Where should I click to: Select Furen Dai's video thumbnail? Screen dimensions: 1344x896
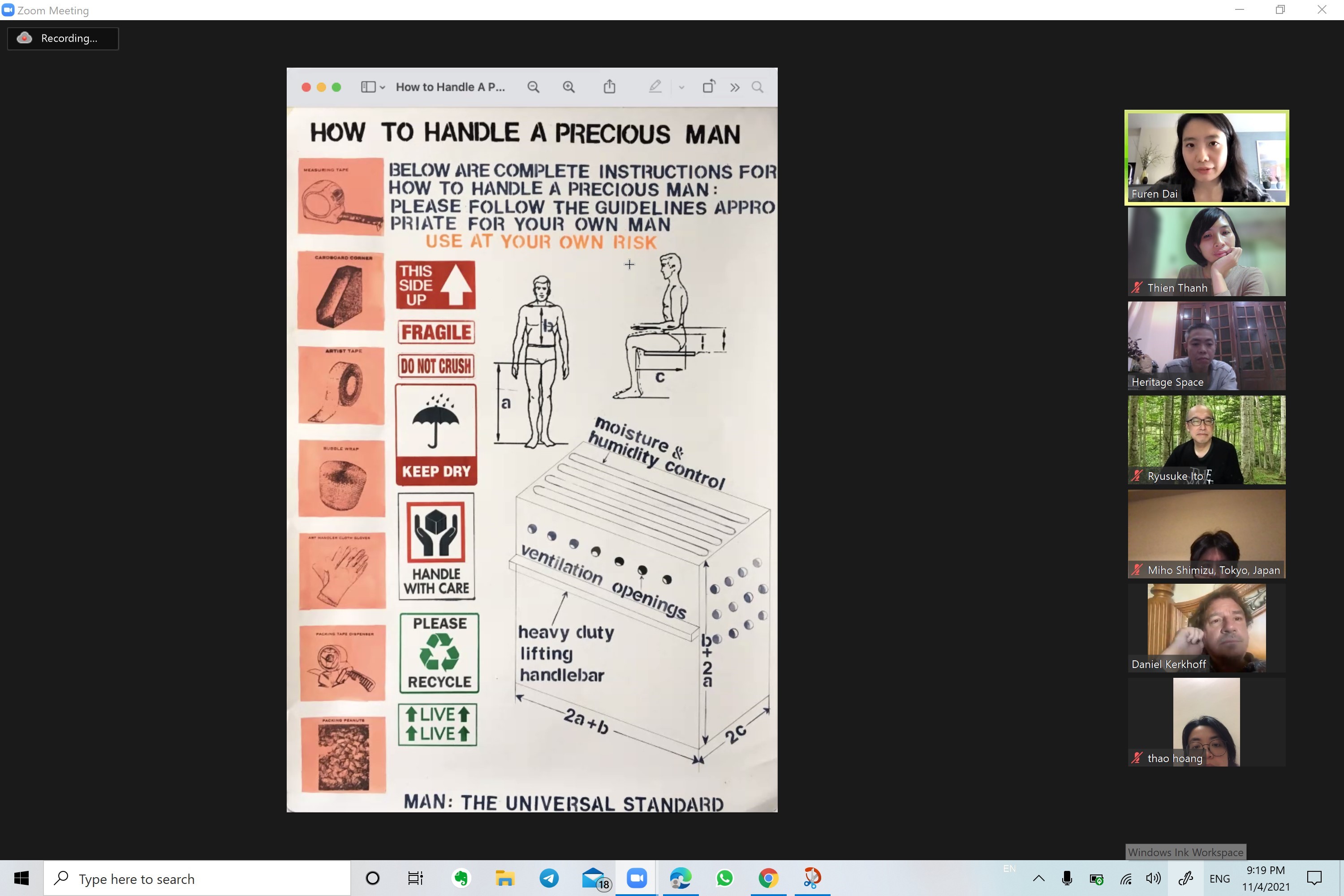point(1206,157)
